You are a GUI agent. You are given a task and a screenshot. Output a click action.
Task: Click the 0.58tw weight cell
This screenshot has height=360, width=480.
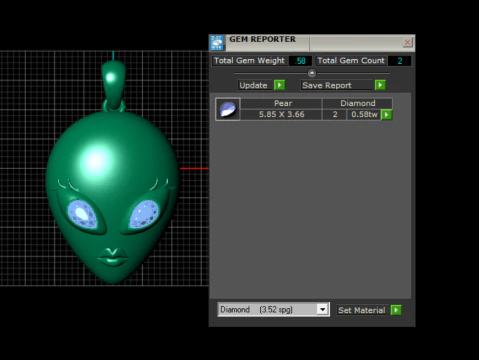[x=364, y=114]
